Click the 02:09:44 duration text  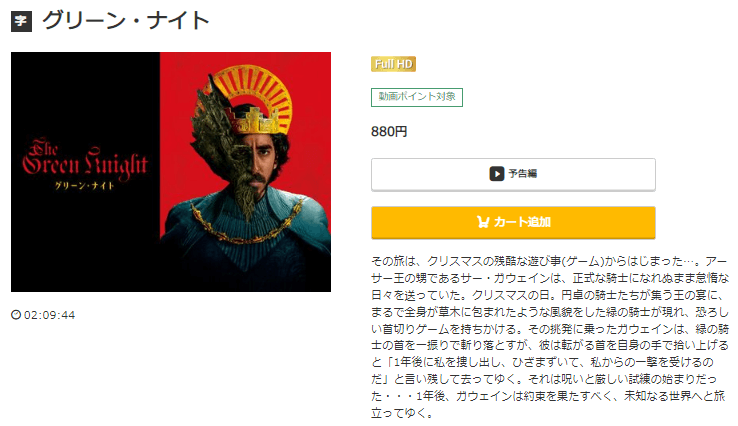coord(49,315)
